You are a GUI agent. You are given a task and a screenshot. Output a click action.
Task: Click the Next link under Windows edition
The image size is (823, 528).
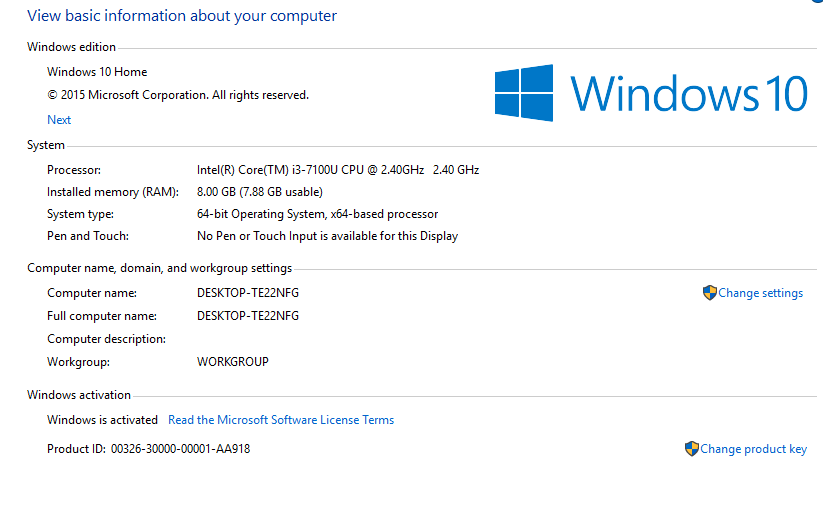tap(59, 120)
